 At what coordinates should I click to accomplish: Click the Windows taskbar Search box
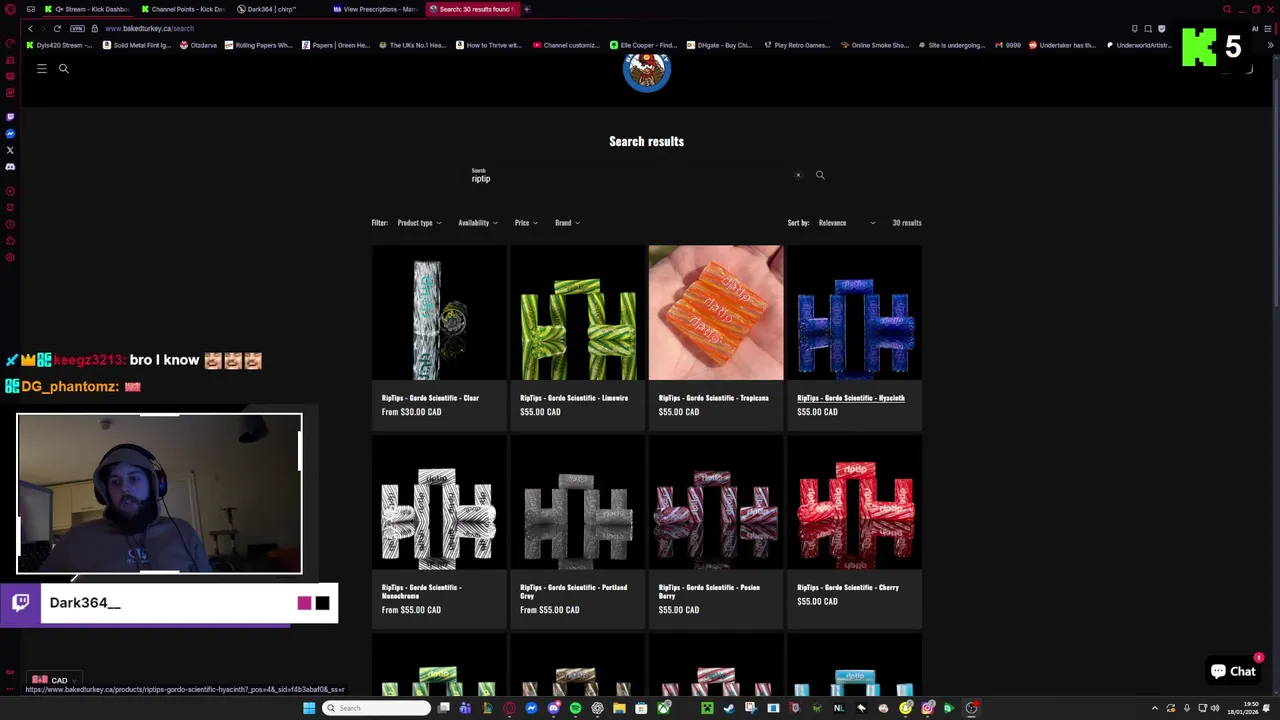376,708
